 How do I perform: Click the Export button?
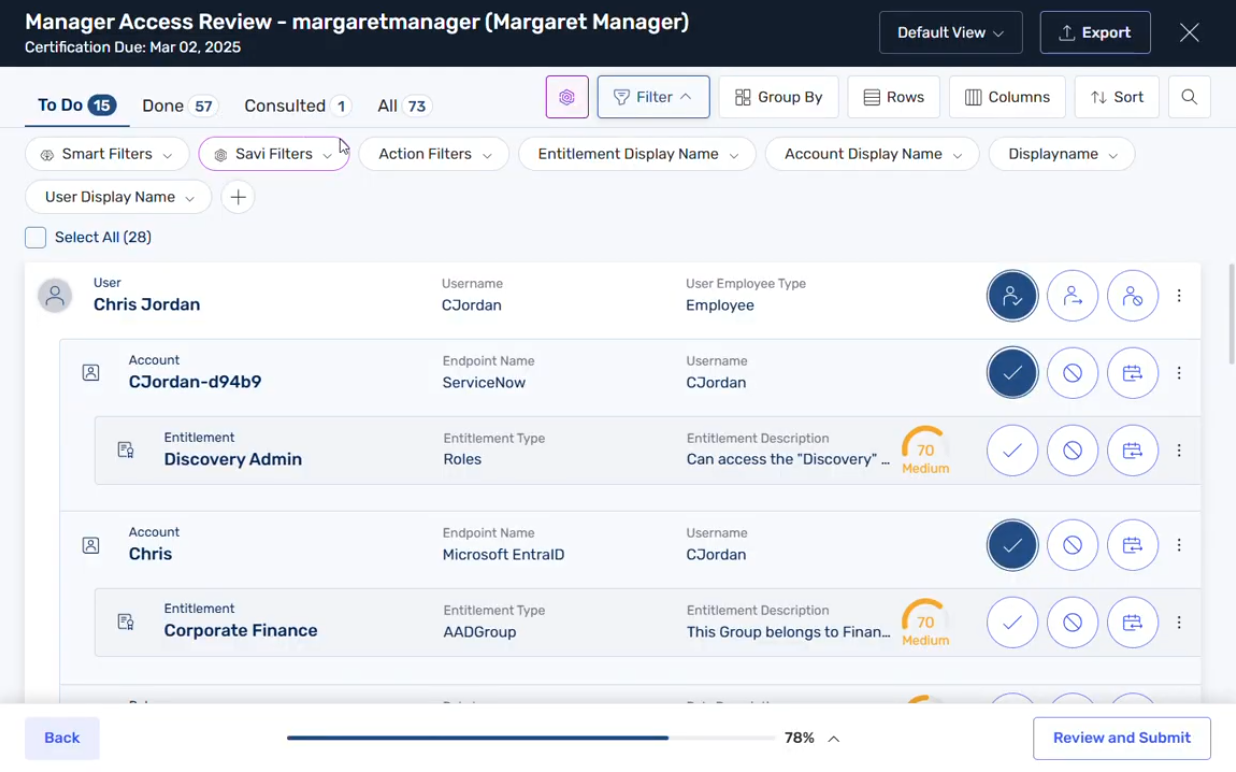[1094, 33]
